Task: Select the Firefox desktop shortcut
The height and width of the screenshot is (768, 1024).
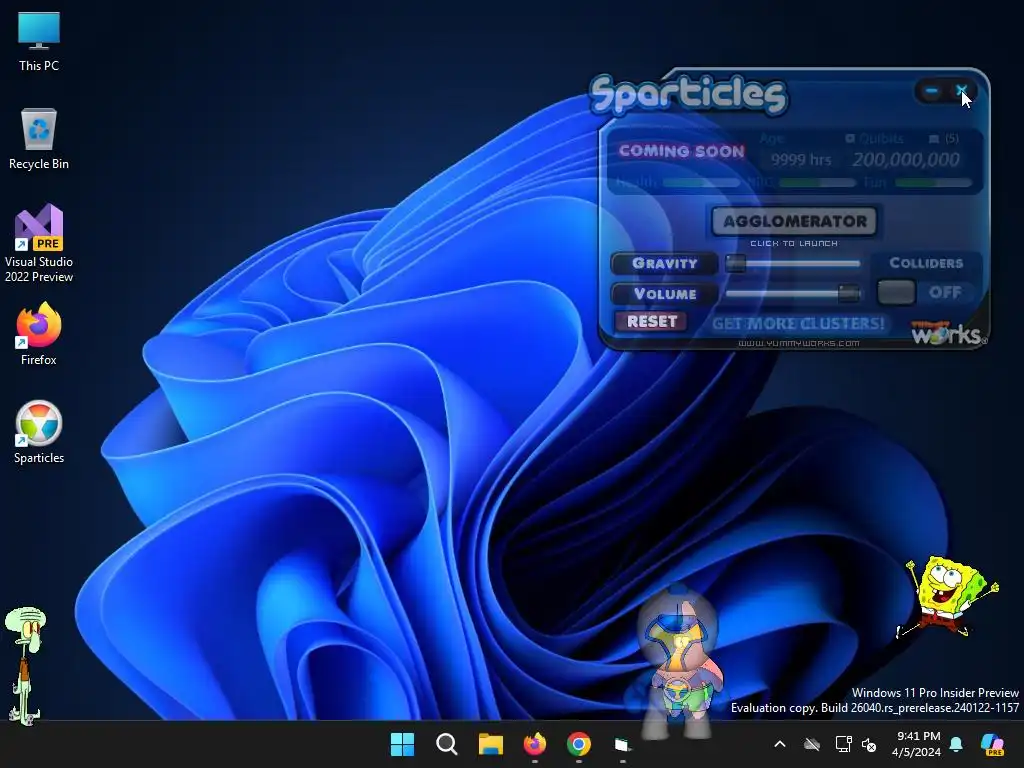Action: [x=39, y=334]
